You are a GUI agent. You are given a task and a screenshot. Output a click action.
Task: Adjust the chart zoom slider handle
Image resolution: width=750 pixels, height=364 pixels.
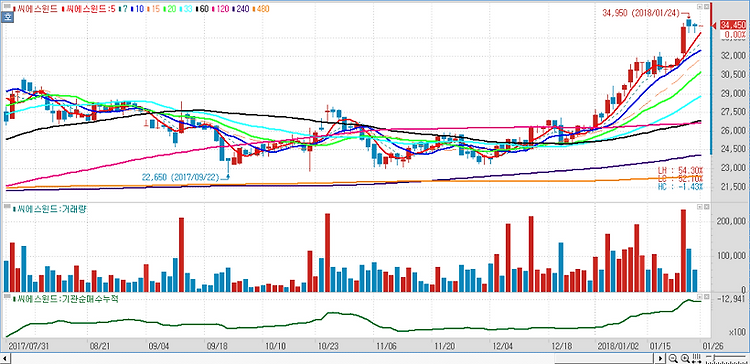point(714,357)
